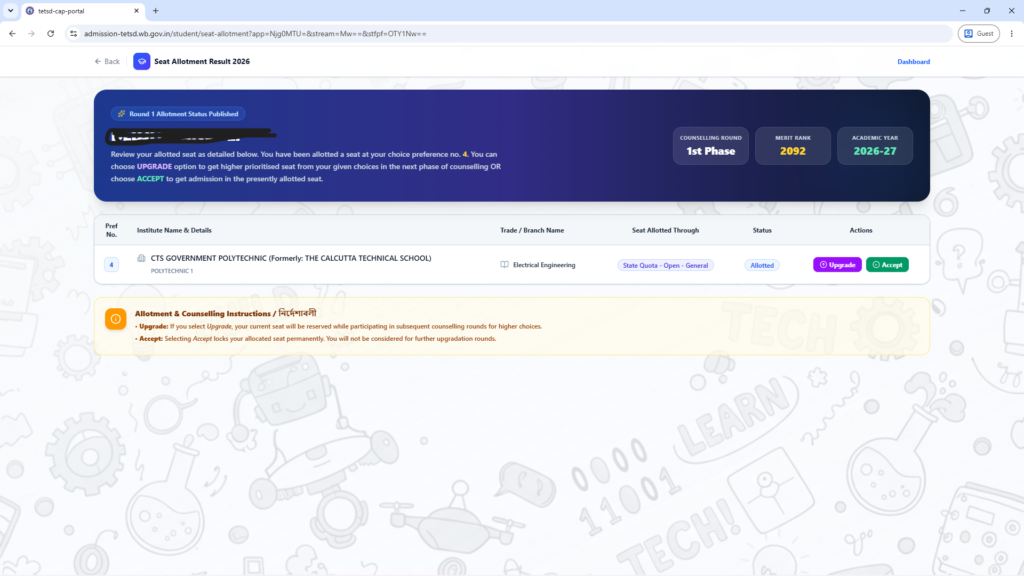Click the address bar URL
This screenshot has height=576, width=1024.
(255, 33)
